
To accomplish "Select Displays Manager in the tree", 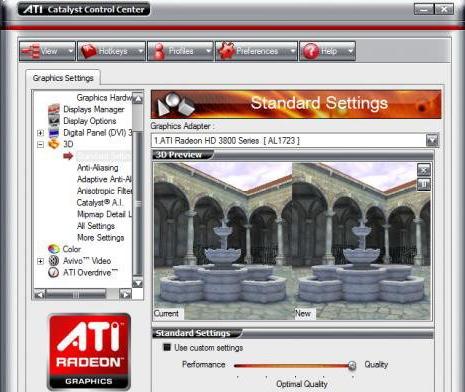I will click(94, 109).
